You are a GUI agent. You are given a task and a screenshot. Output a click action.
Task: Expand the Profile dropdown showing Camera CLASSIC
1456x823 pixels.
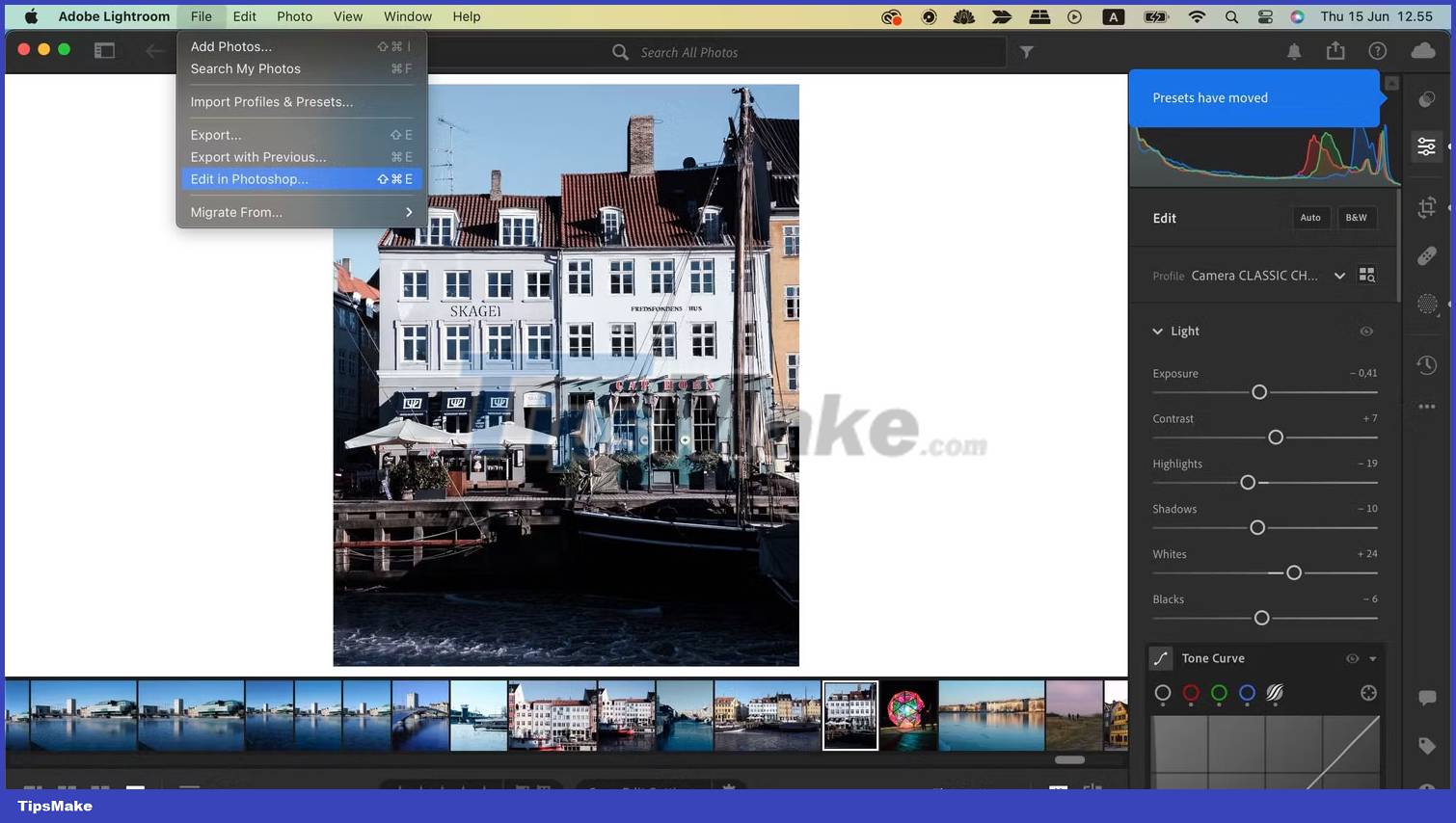point(1340,276)
